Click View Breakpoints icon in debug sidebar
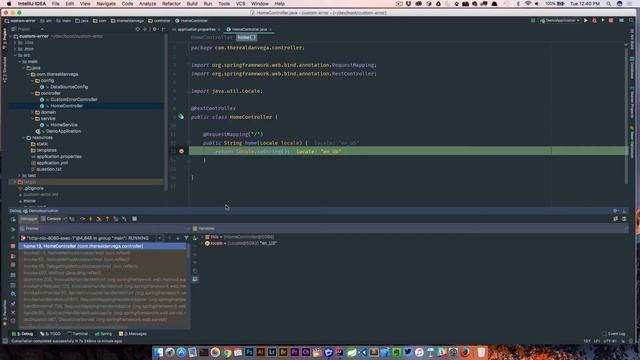640x360 pixels. click(13, 256)
